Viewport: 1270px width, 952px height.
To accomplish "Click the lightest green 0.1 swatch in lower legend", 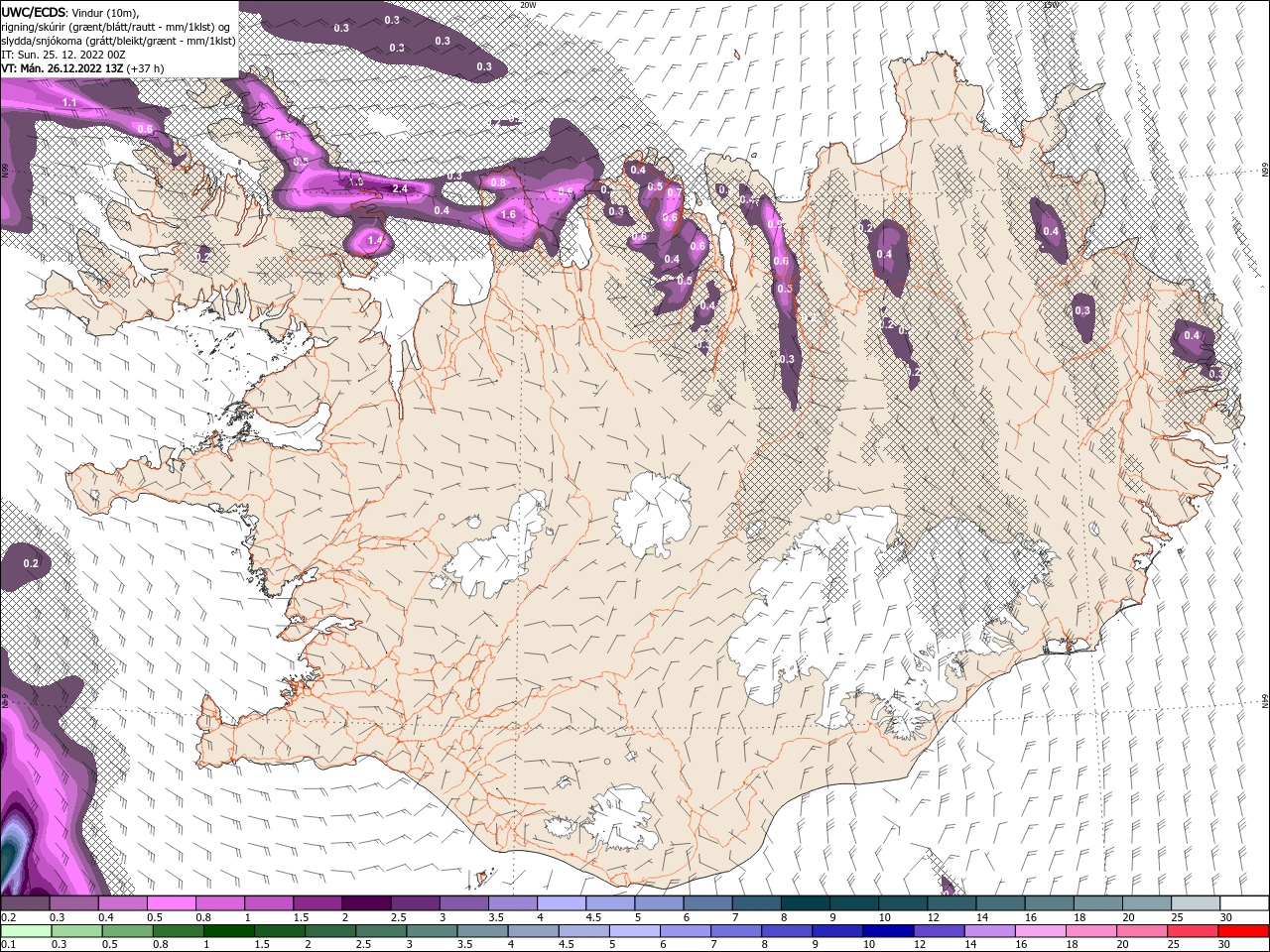I will pos(26,931).
